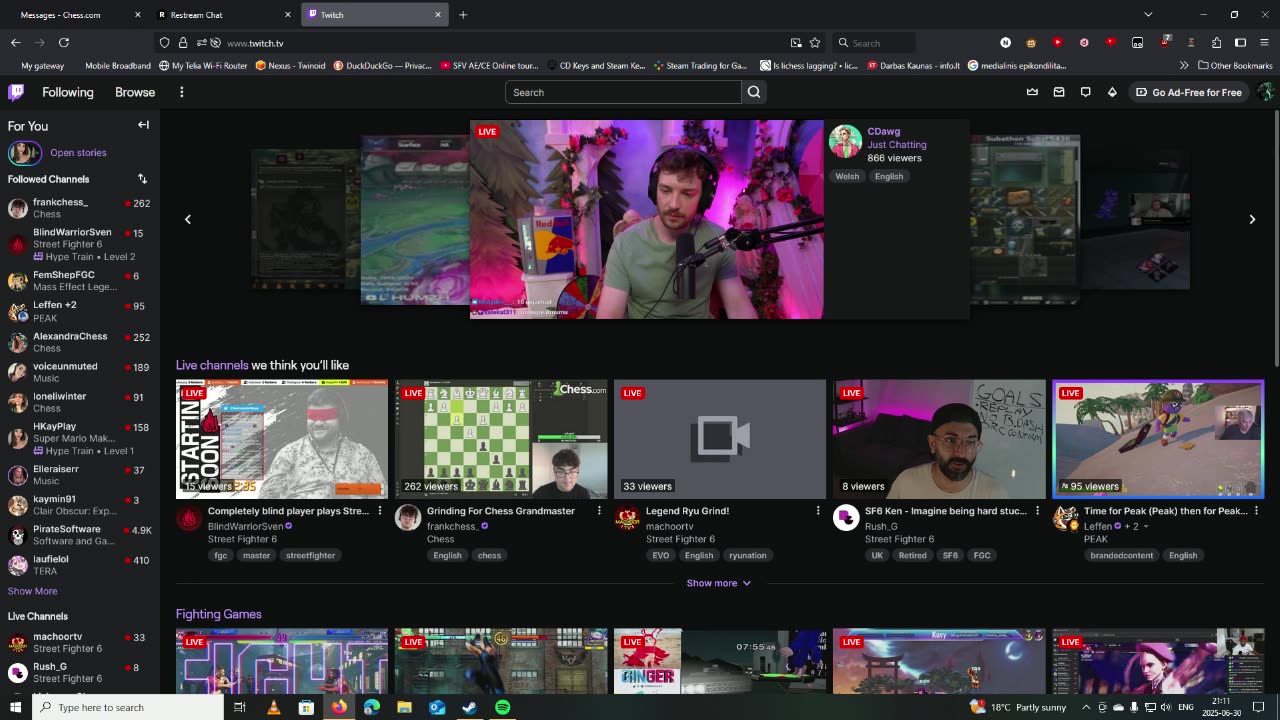
Task: Bookmark this page with the star icon
Action: point(815,43)
